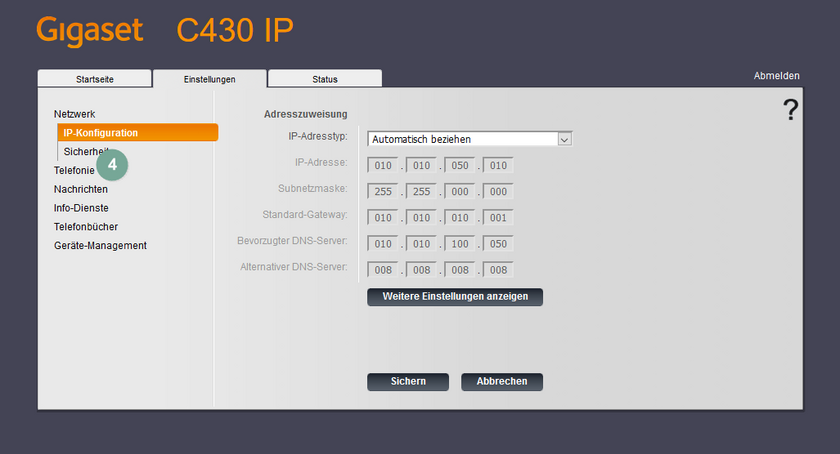Open the help question mark icon
This screenshot has width=840, height=454.
[790, 109]
